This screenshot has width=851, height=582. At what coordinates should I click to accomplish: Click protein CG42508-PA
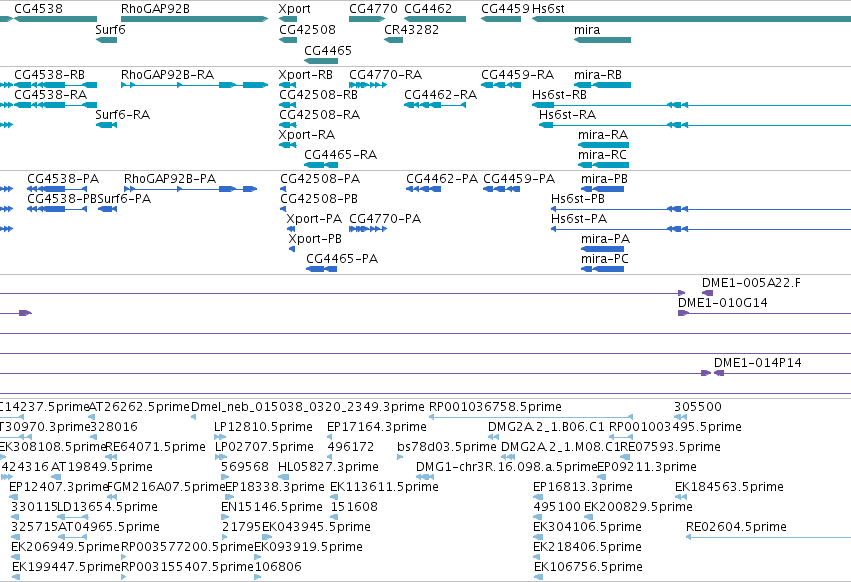click(x=283, y=189)
